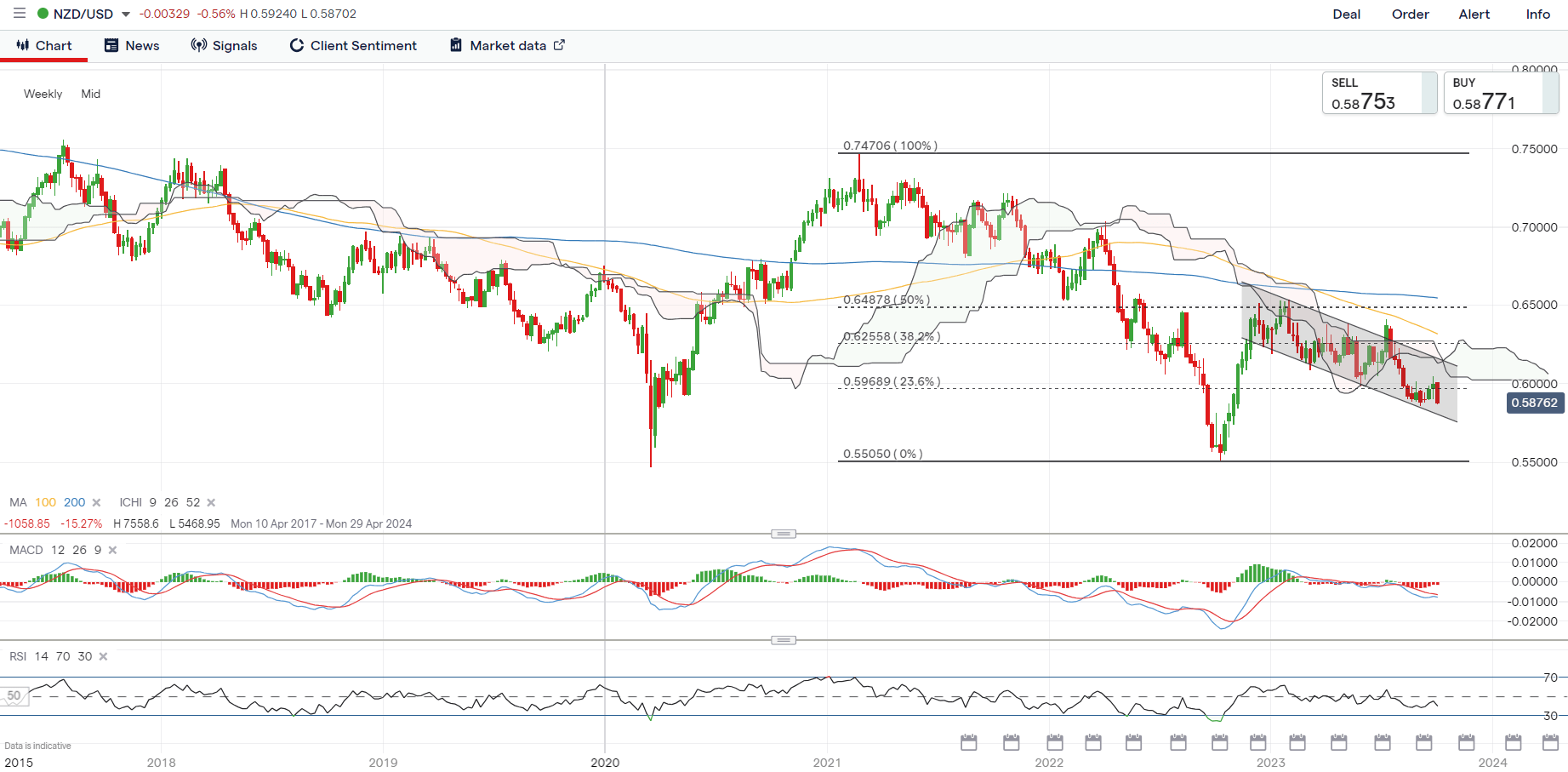Image resolution: width=1568 pixels, height=772 pixels.
Task: Select the 0.55050 (0%) Fibonacci label
Action: coord(882,454)
